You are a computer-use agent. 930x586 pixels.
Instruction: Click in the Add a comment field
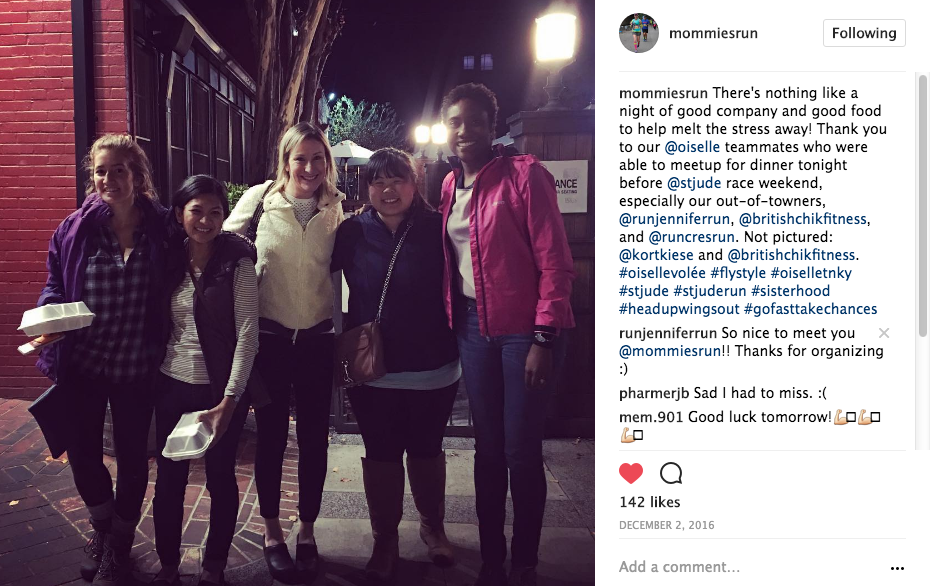pyautogui.click(x=750, y=567)
